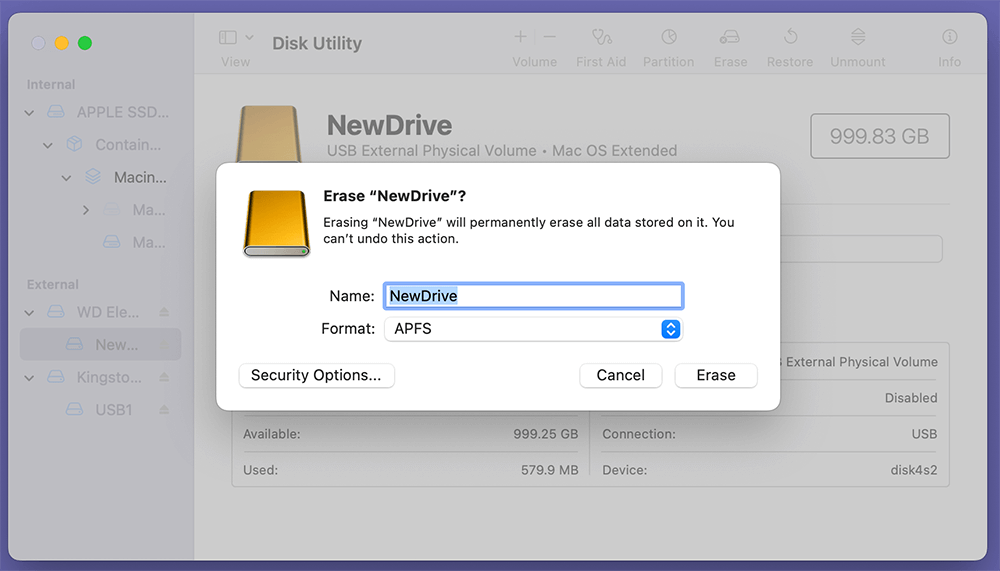Viewport: 1000px width, 571px height.
Task: Click the Unmount toolbar icon
Action: pos(858,37)
